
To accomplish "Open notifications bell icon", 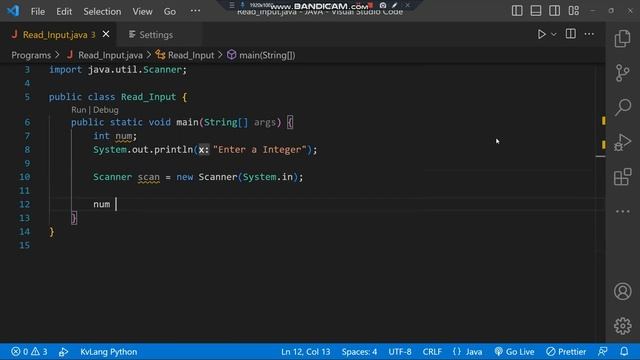I will [x=624, y=351].
